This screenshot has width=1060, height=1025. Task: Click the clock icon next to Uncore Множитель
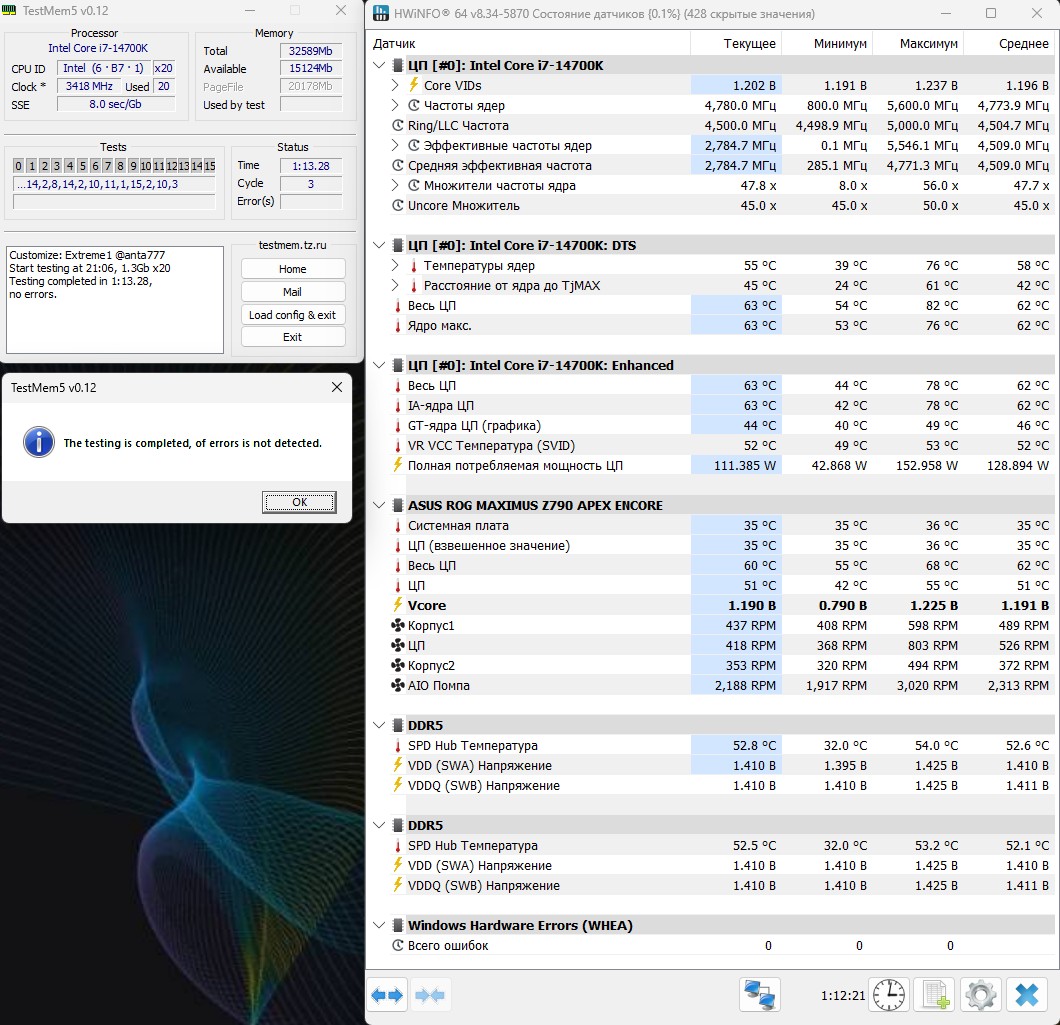click(x=398, y=205)
